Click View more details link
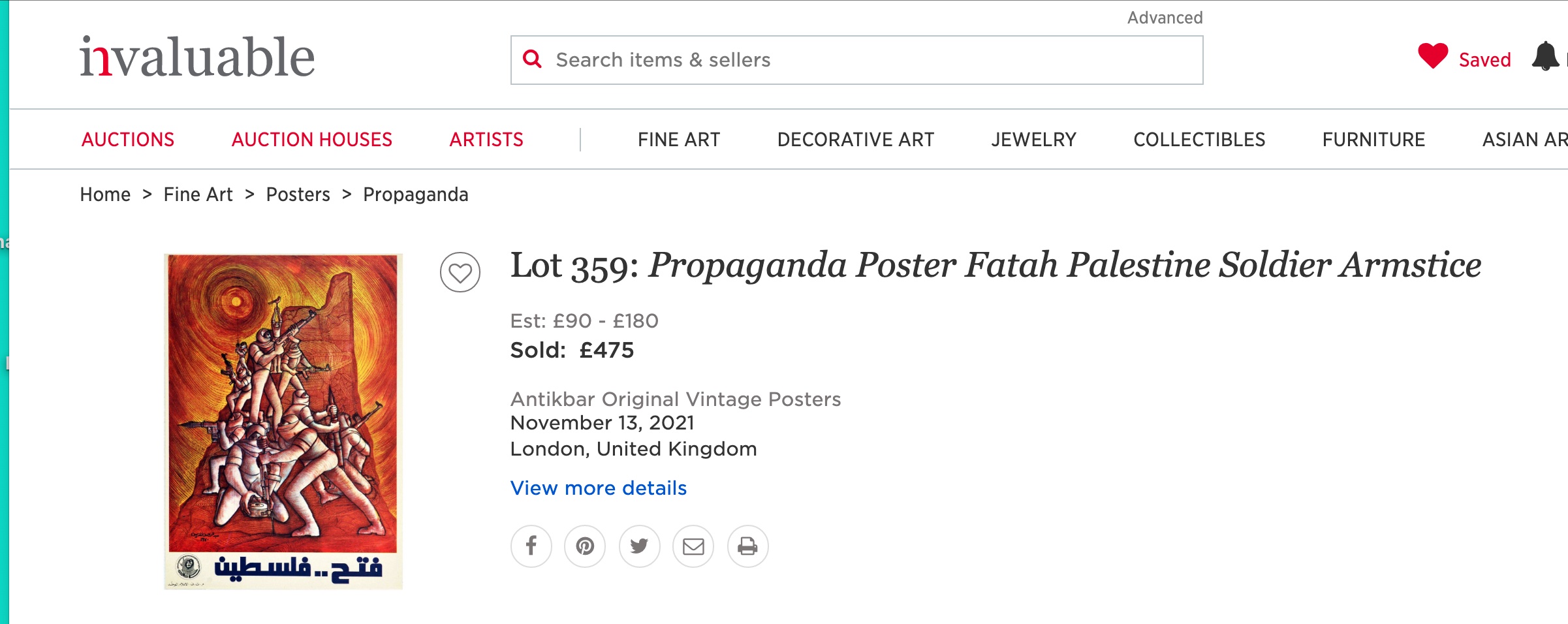This screenshot has width=1568, height=624. [599, 488]
